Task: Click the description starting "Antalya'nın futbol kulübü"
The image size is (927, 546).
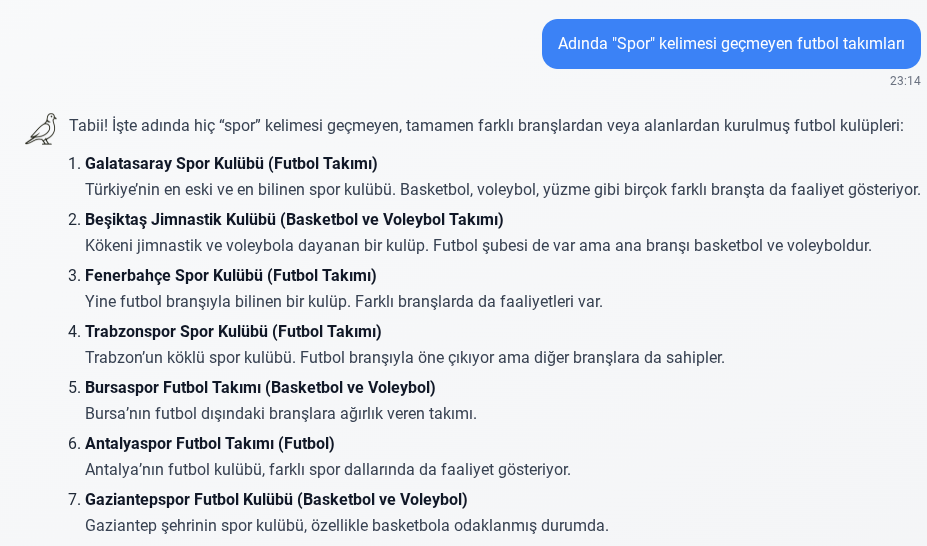Action: coord(328,469)
